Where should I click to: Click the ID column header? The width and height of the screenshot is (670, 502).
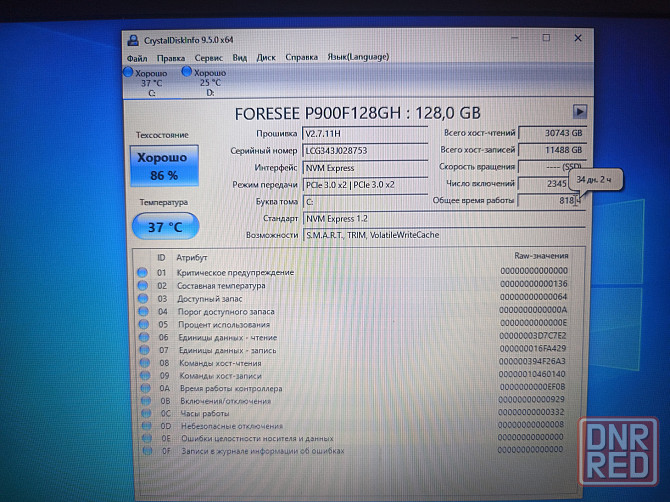[161, 258]
